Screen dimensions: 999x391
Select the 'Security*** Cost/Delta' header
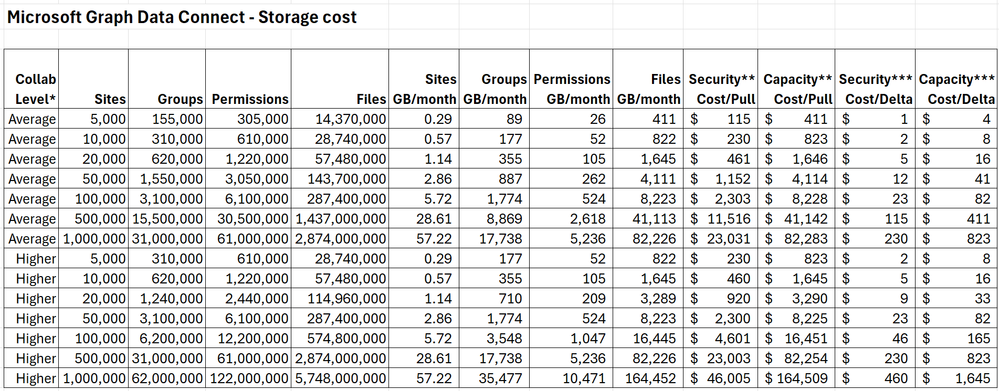(876, 79)
